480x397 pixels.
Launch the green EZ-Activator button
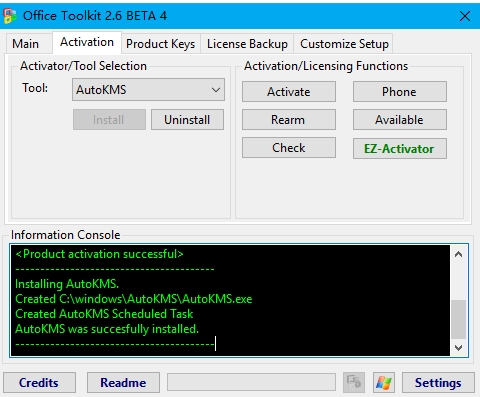[x=400, y=149]
